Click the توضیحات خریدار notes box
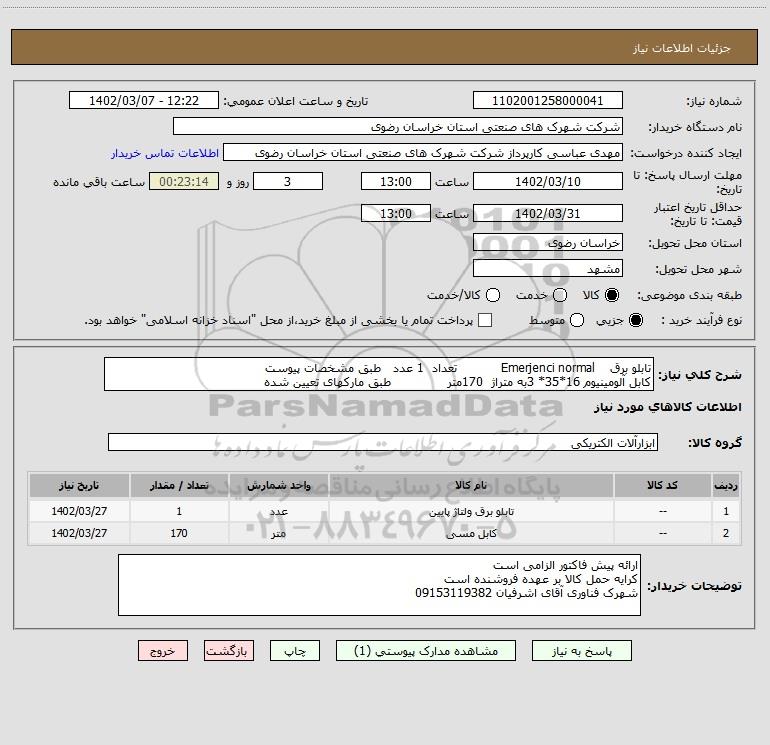 pyautogui.click(x=379, y=585)
